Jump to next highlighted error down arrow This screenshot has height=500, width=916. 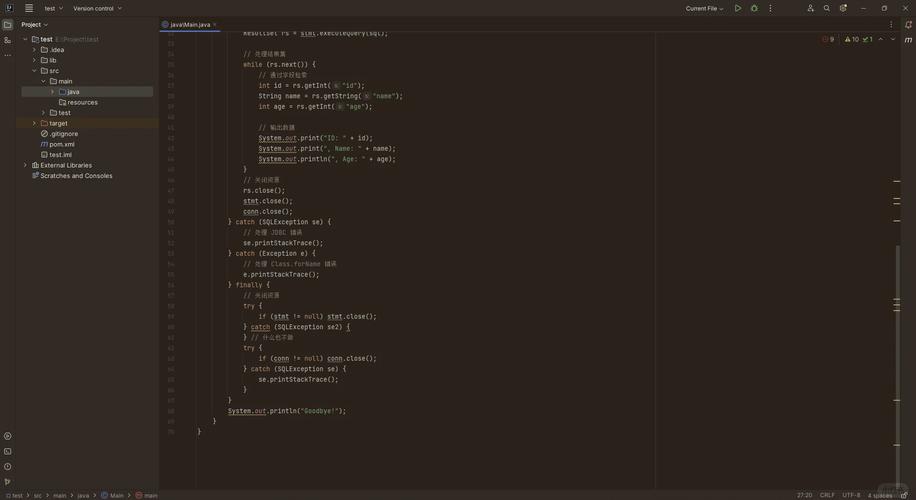tap(893, 39)
